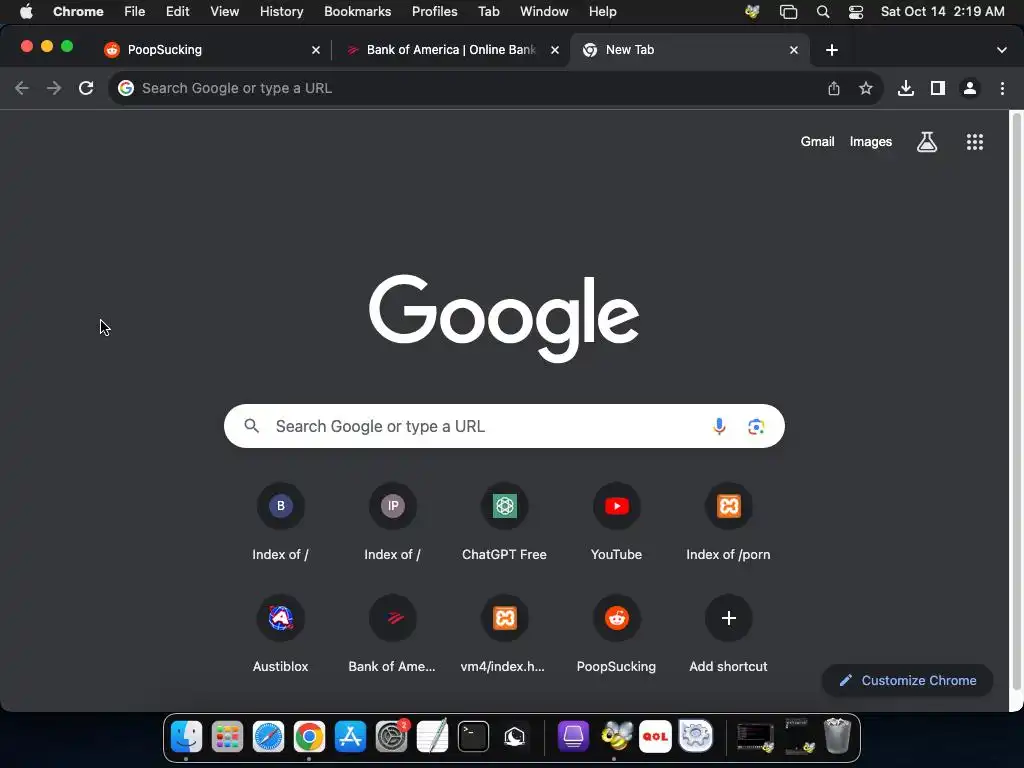This screenshot has height=768, width=1024.
Task: Open the Profiles menu
Action: click(434, 12)
